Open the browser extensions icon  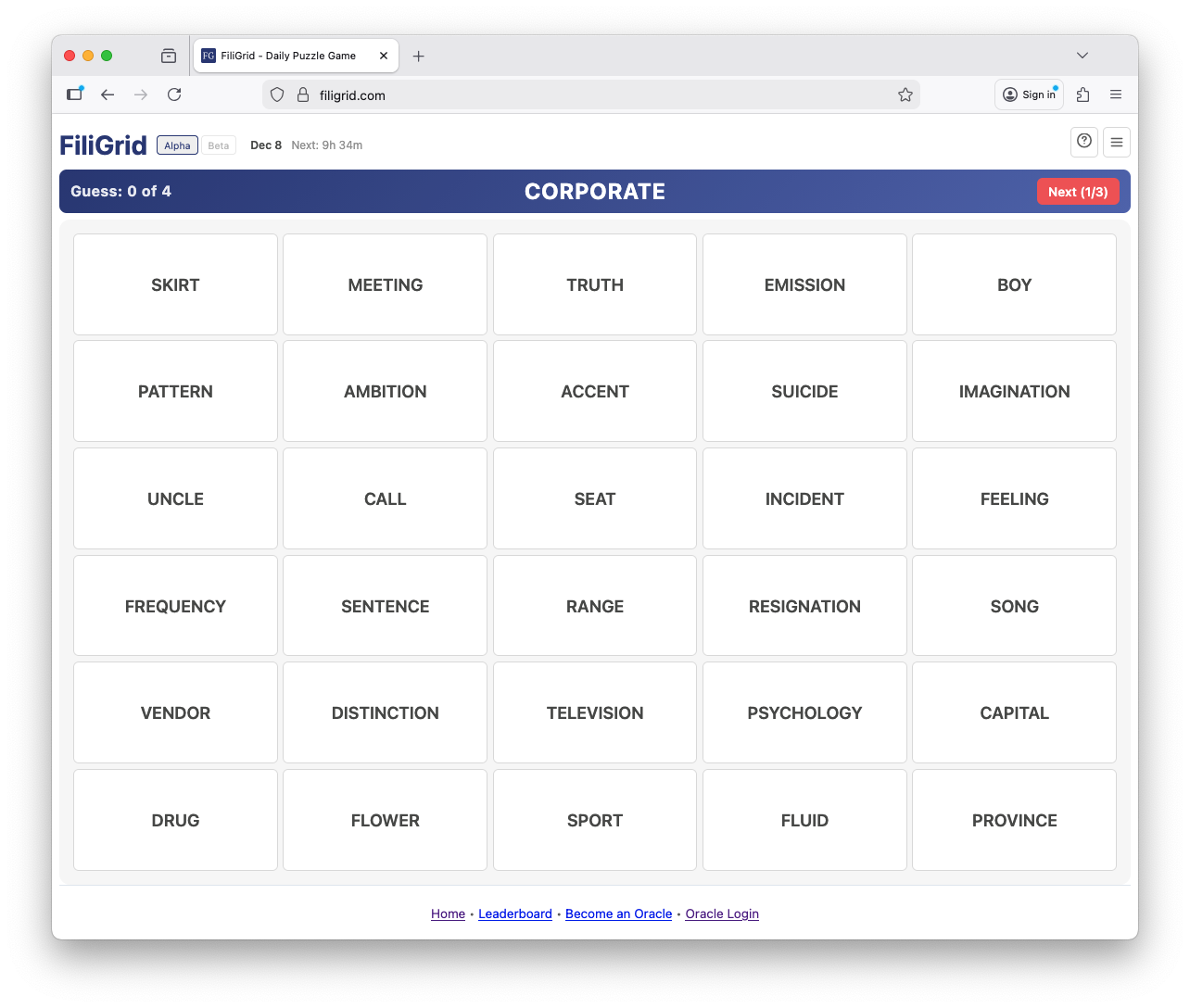1082,94
